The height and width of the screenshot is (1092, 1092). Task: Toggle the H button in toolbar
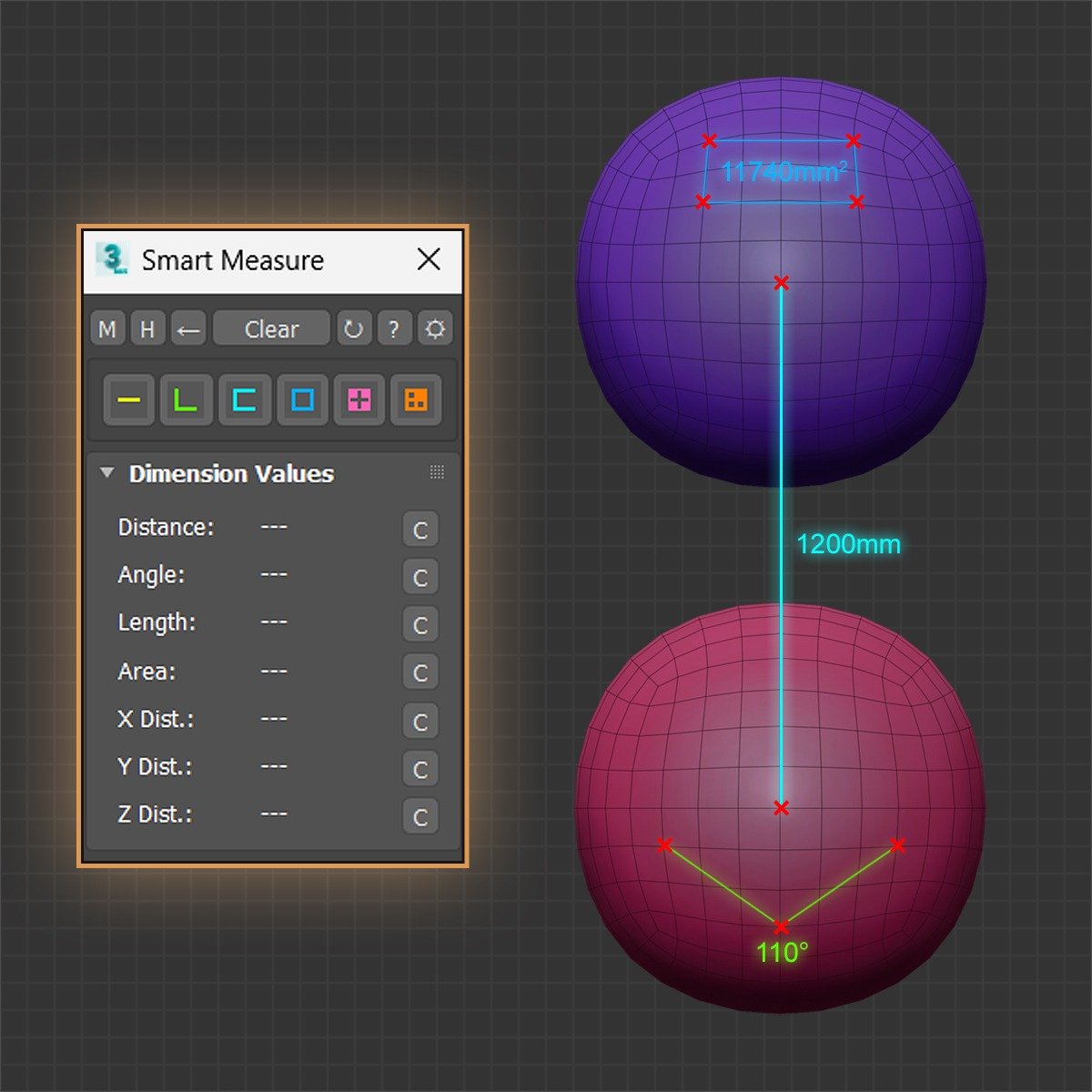coord(147,329)
